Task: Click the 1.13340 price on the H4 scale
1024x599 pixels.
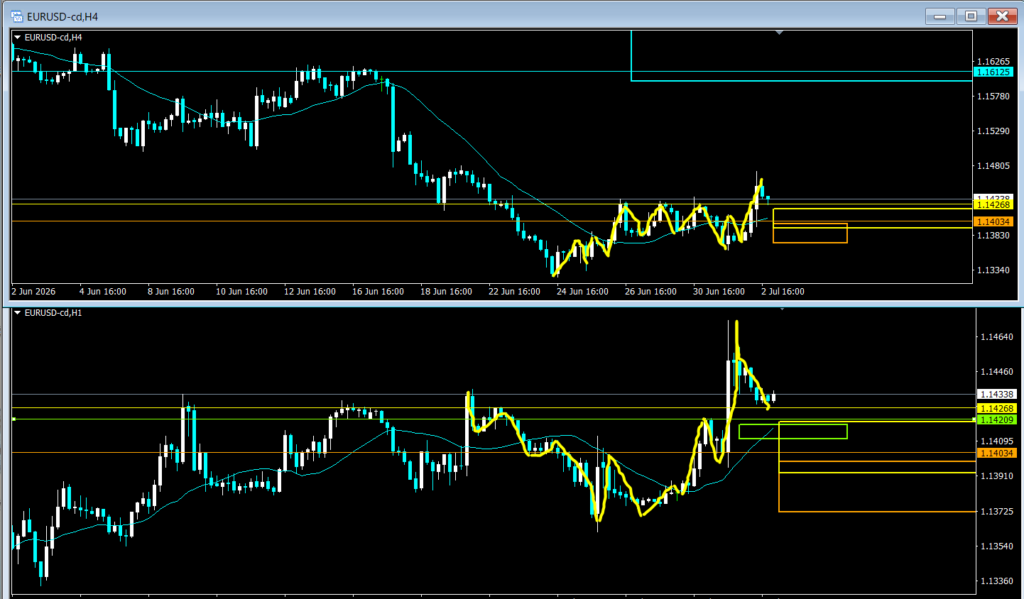Action: pos(993,270)
